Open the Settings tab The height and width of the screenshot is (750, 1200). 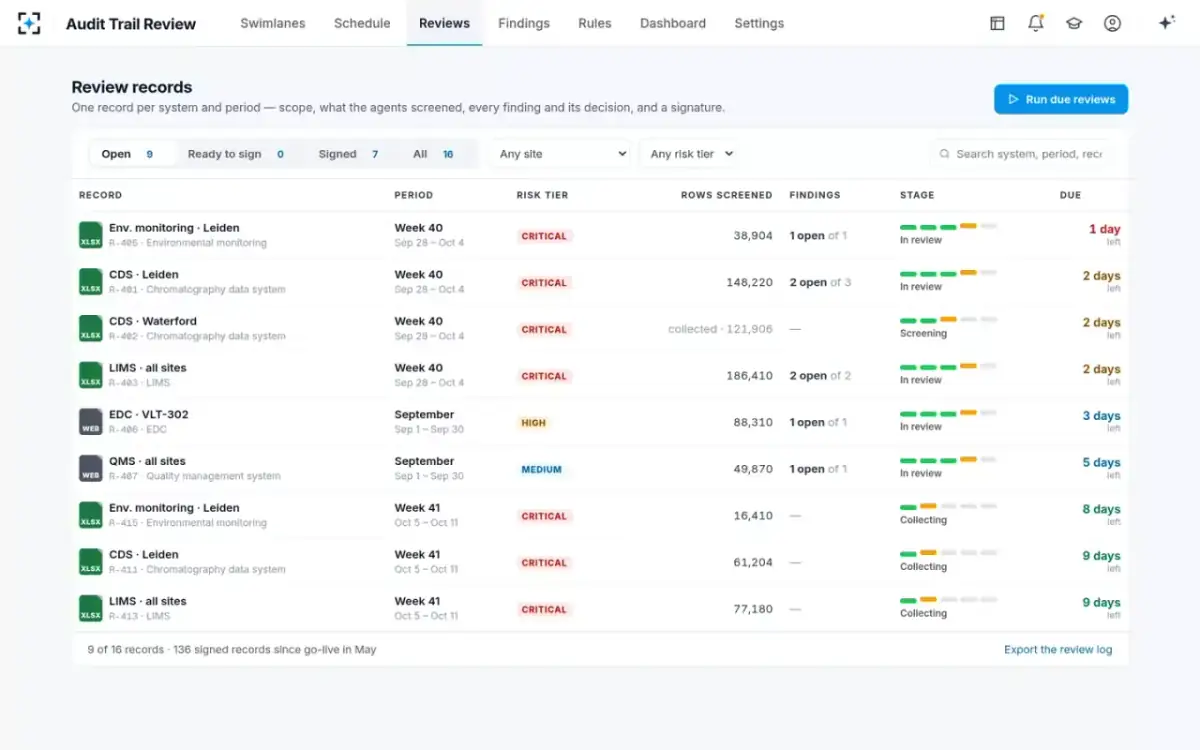click(759, 23)
